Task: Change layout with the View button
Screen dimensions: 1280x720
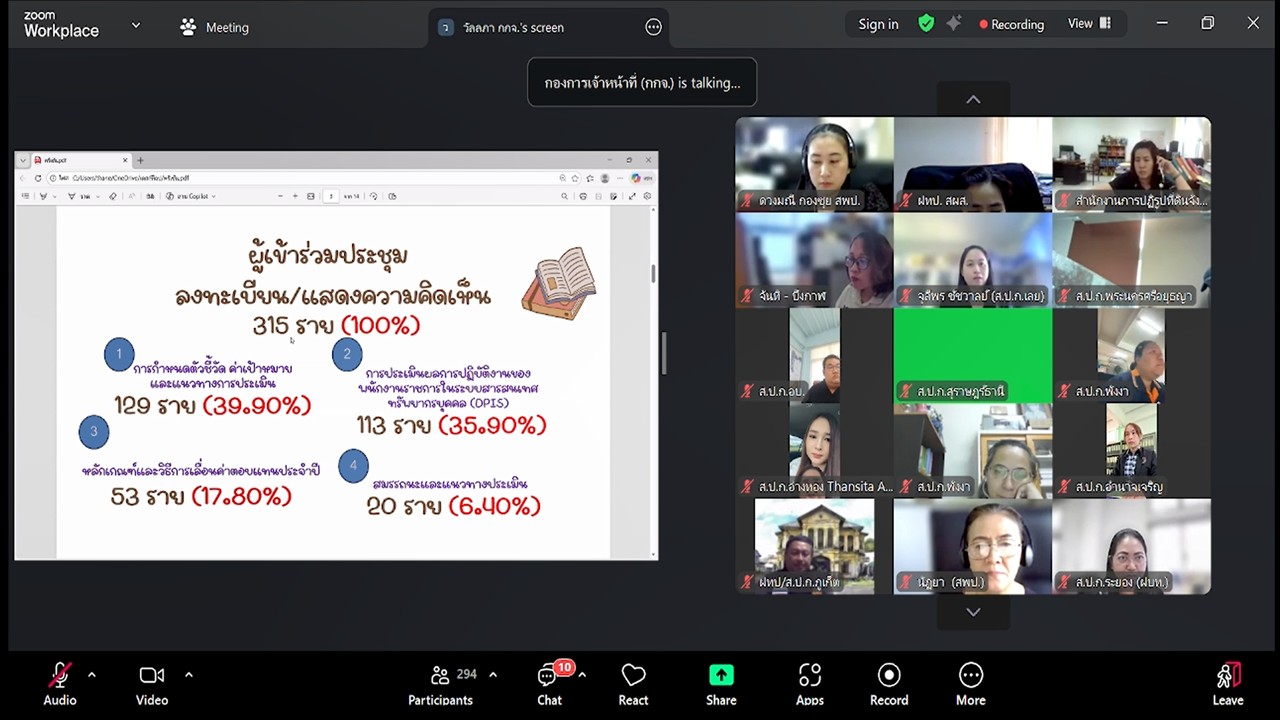Action: [x=1089, y=24]
